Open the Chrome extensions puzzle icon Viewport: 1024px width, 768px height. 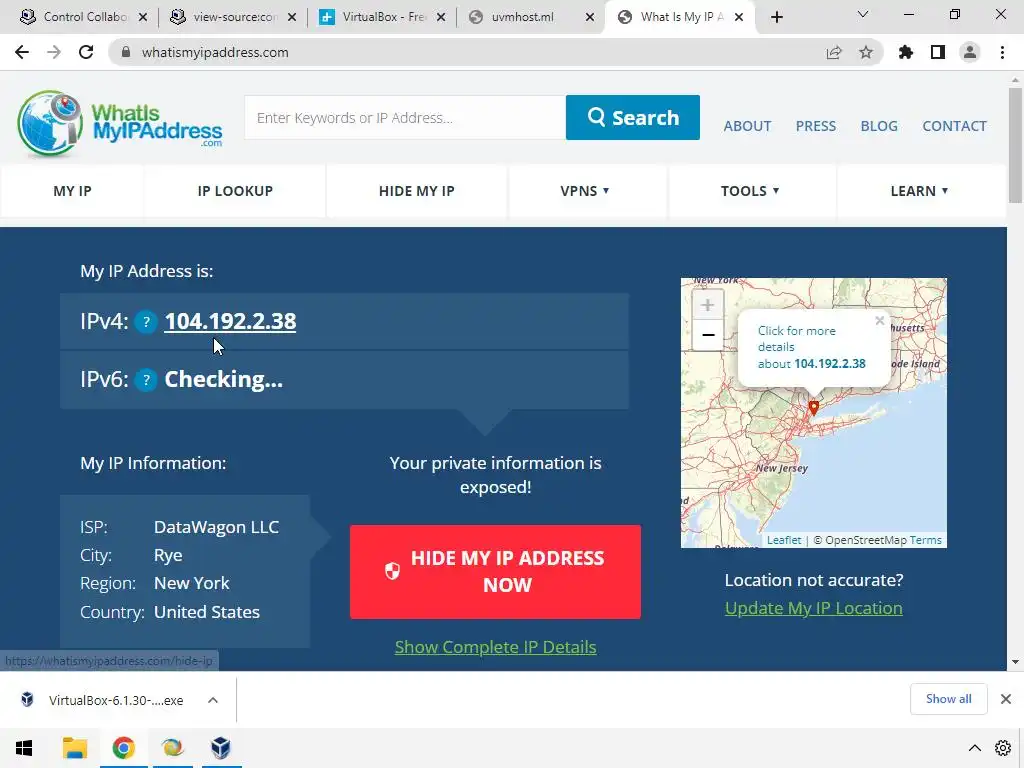[x=906, y=52]
